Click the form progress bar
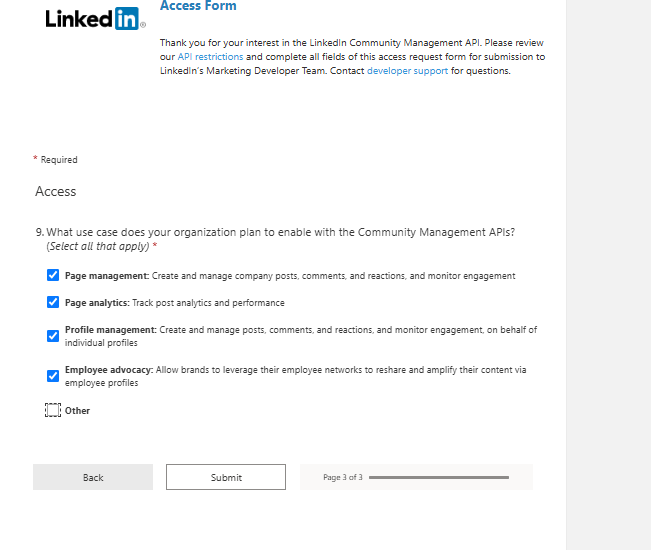The image size is (651, 550). click(439, 477)
